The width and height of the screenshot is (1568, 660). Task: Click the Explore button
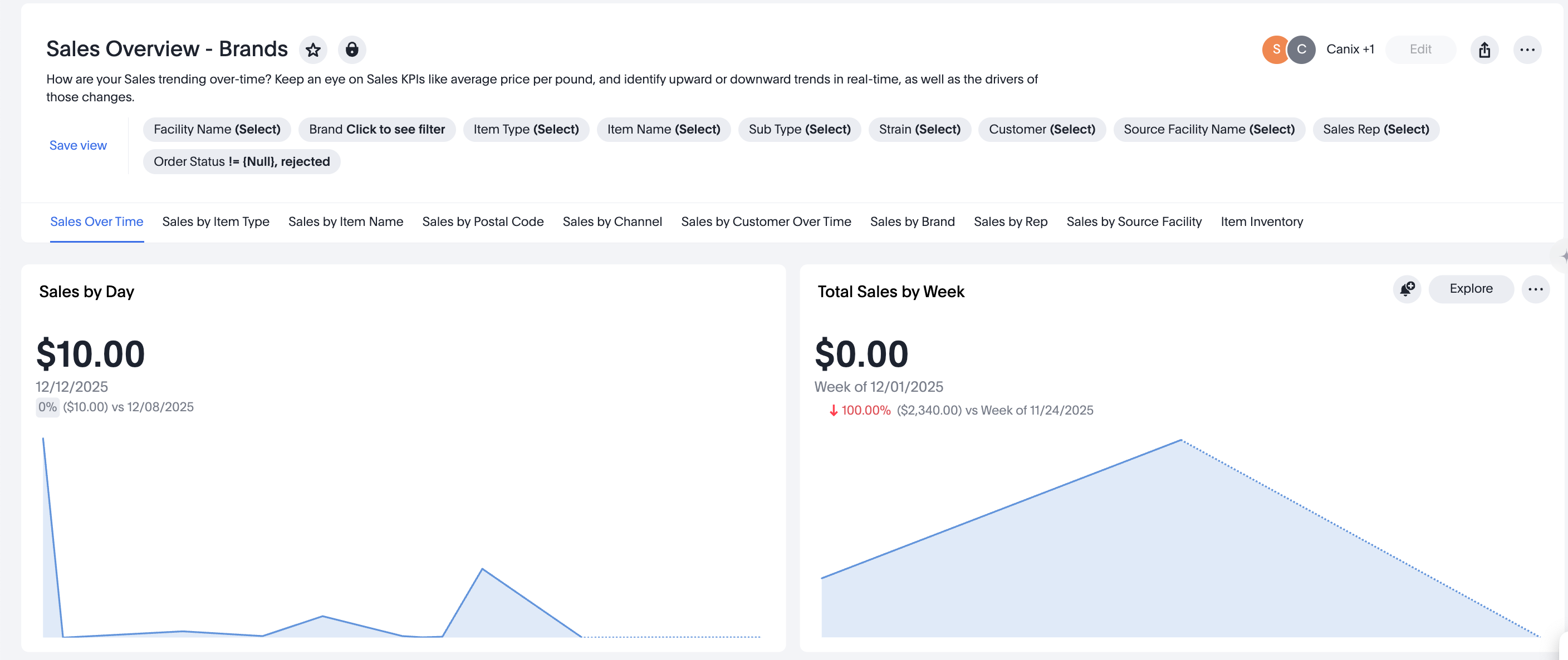[1471, 289]
